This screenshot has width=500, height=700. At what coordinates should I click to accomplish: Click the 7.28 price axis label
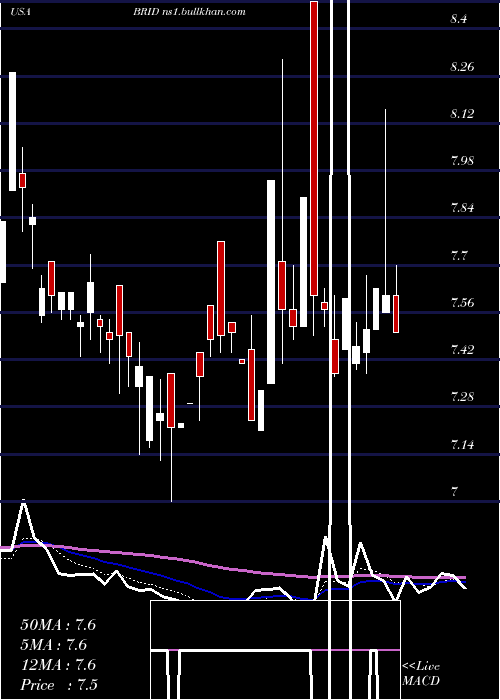[462, 396]
